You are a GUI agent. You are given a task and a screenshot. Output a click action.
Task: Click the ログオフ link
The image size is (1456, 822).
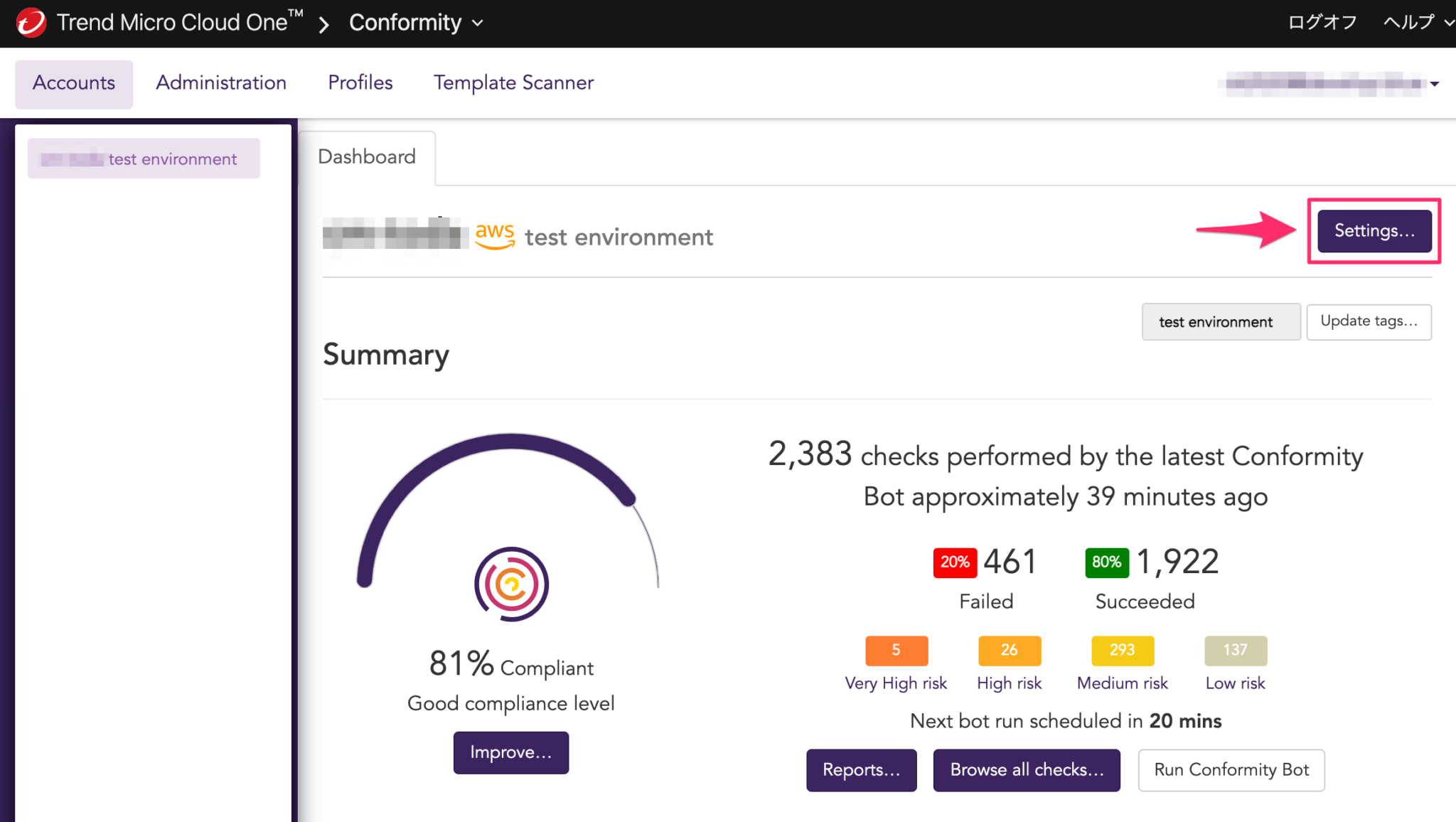click(1321, 22)
